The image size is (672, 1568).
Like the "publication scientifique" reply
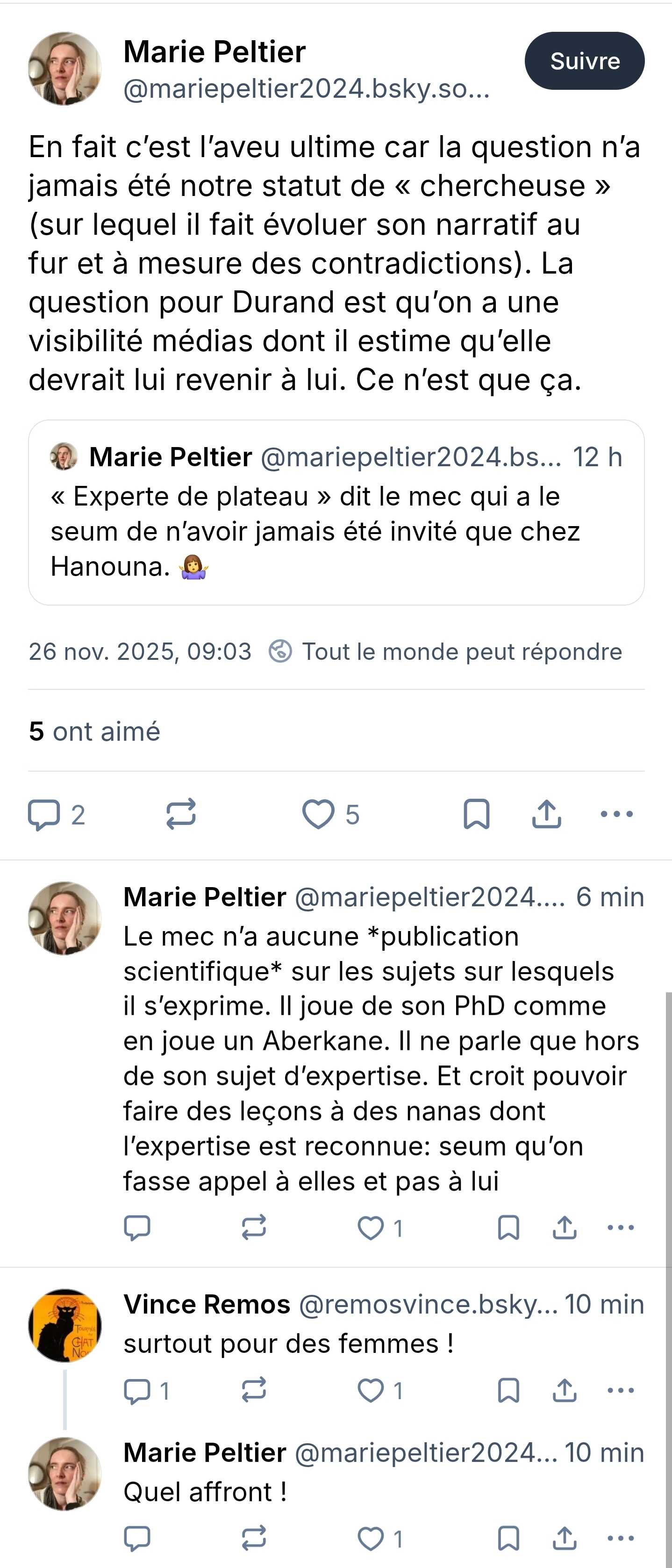[x=371, y=1228]
